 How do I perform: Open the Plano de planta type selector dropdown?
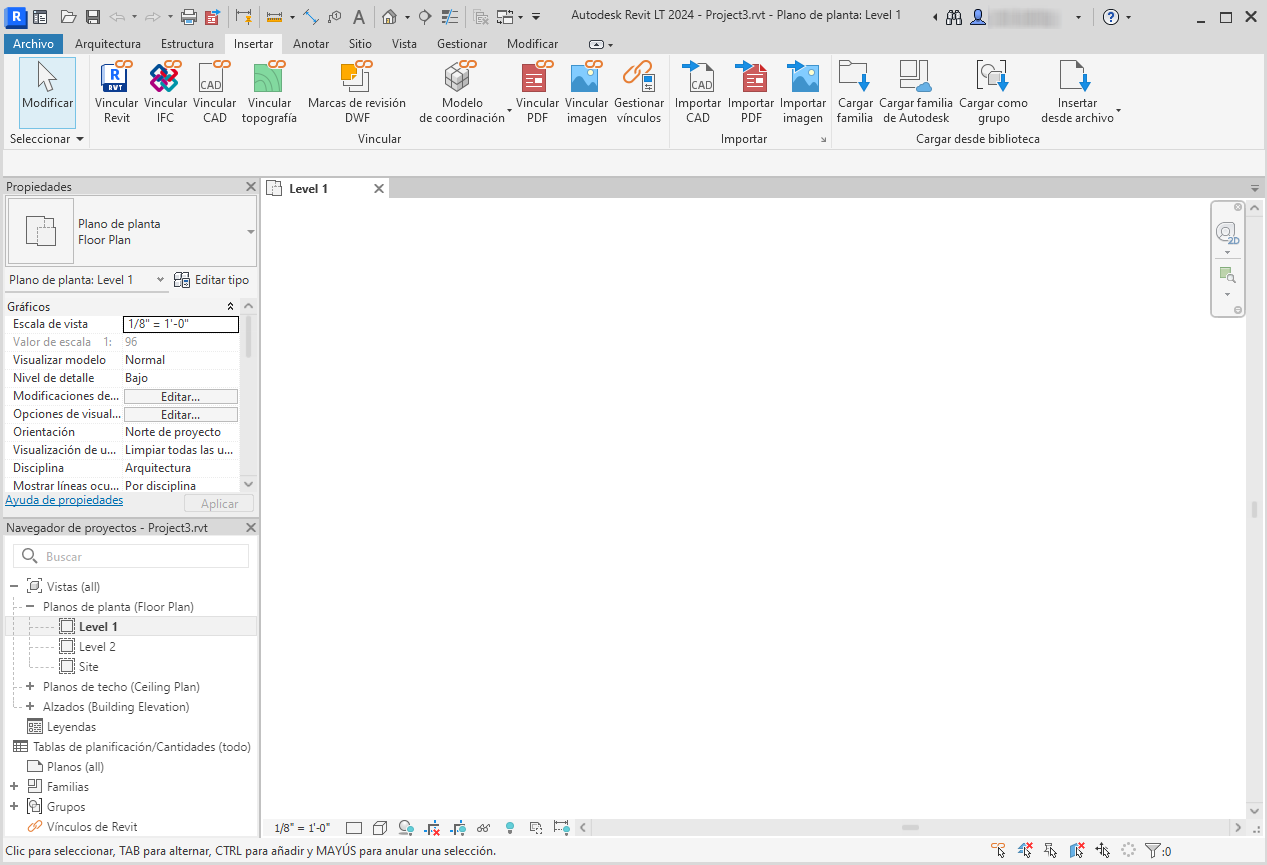coord(250,232)
